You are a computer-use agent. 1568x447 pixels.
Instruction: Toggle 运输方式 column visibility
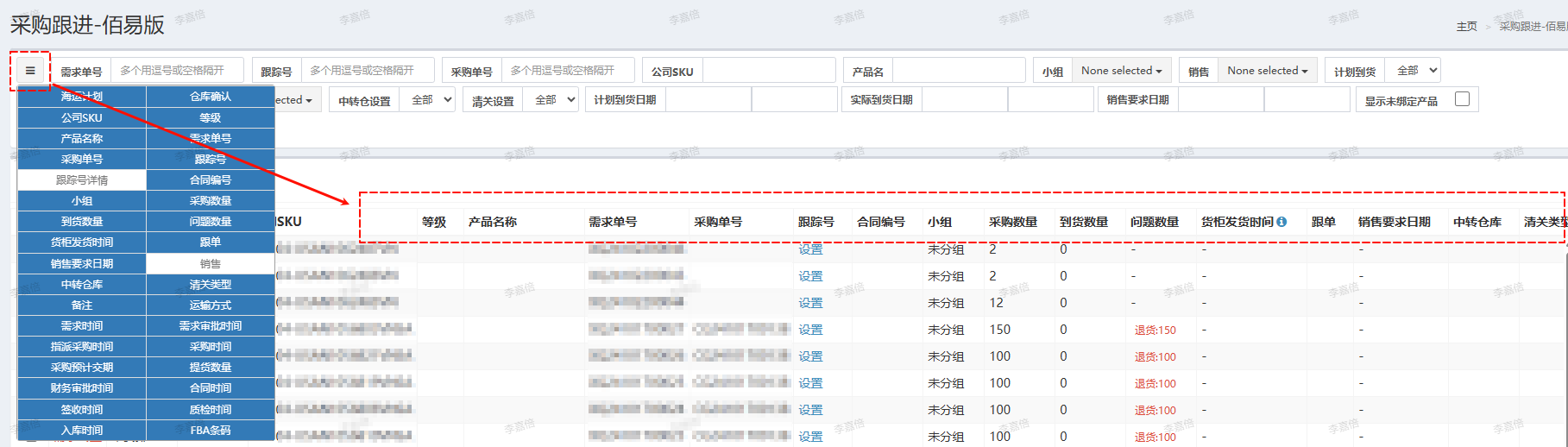pyautogui.click(x=211, y=305)
